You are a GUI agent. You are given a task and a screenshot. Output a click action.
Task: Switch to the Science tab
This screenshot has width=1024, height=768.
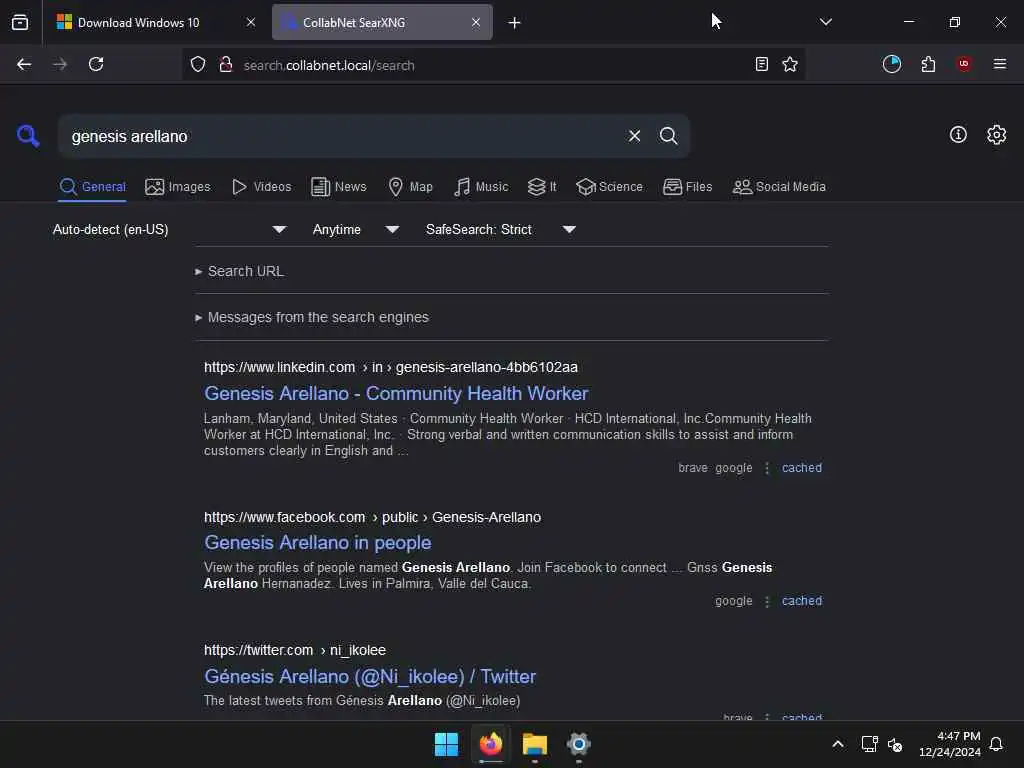[x=609, y=187]
